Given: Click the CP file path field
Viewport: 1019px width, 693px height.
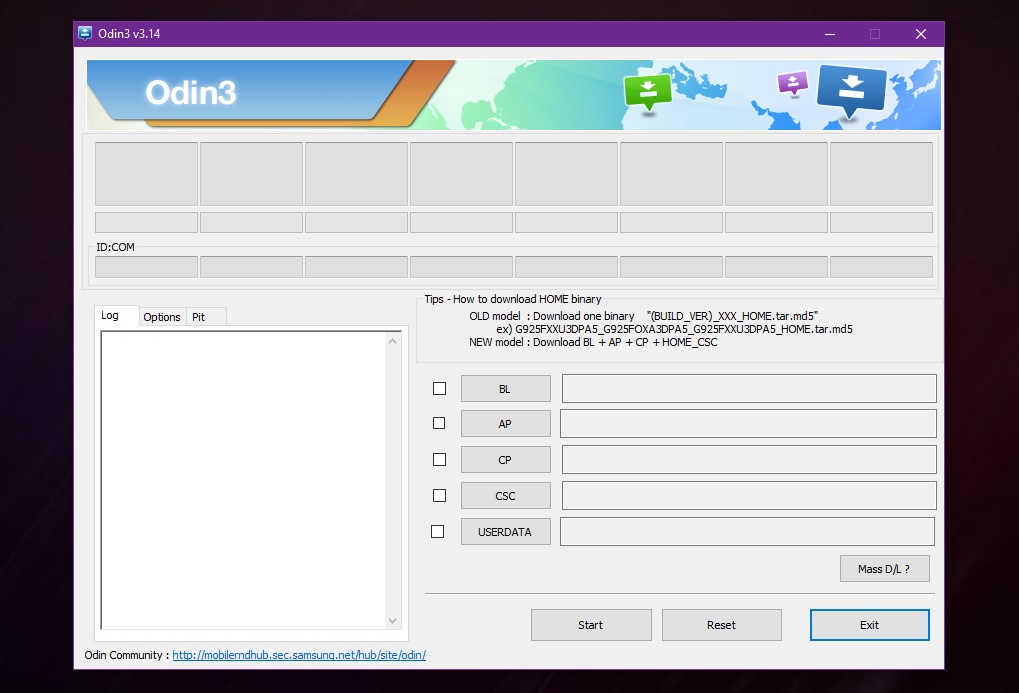Looking at the screenshot, I should 749,460.
